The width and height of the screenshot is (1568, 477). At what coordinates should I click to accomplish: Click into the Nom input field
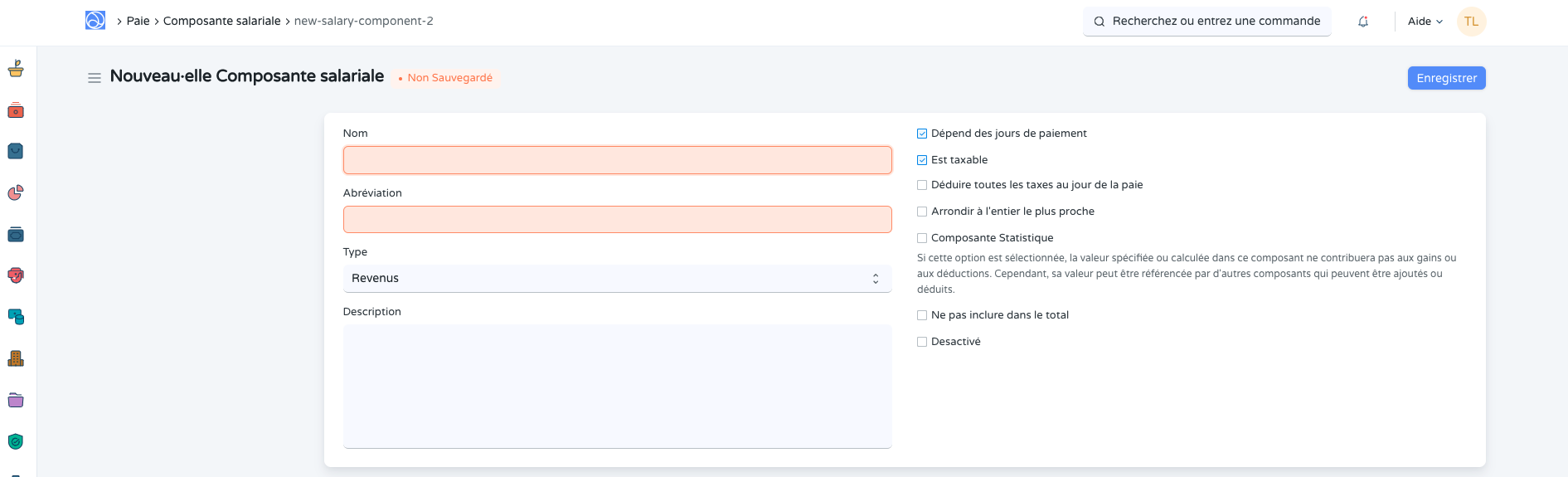(x=617, y=160)
